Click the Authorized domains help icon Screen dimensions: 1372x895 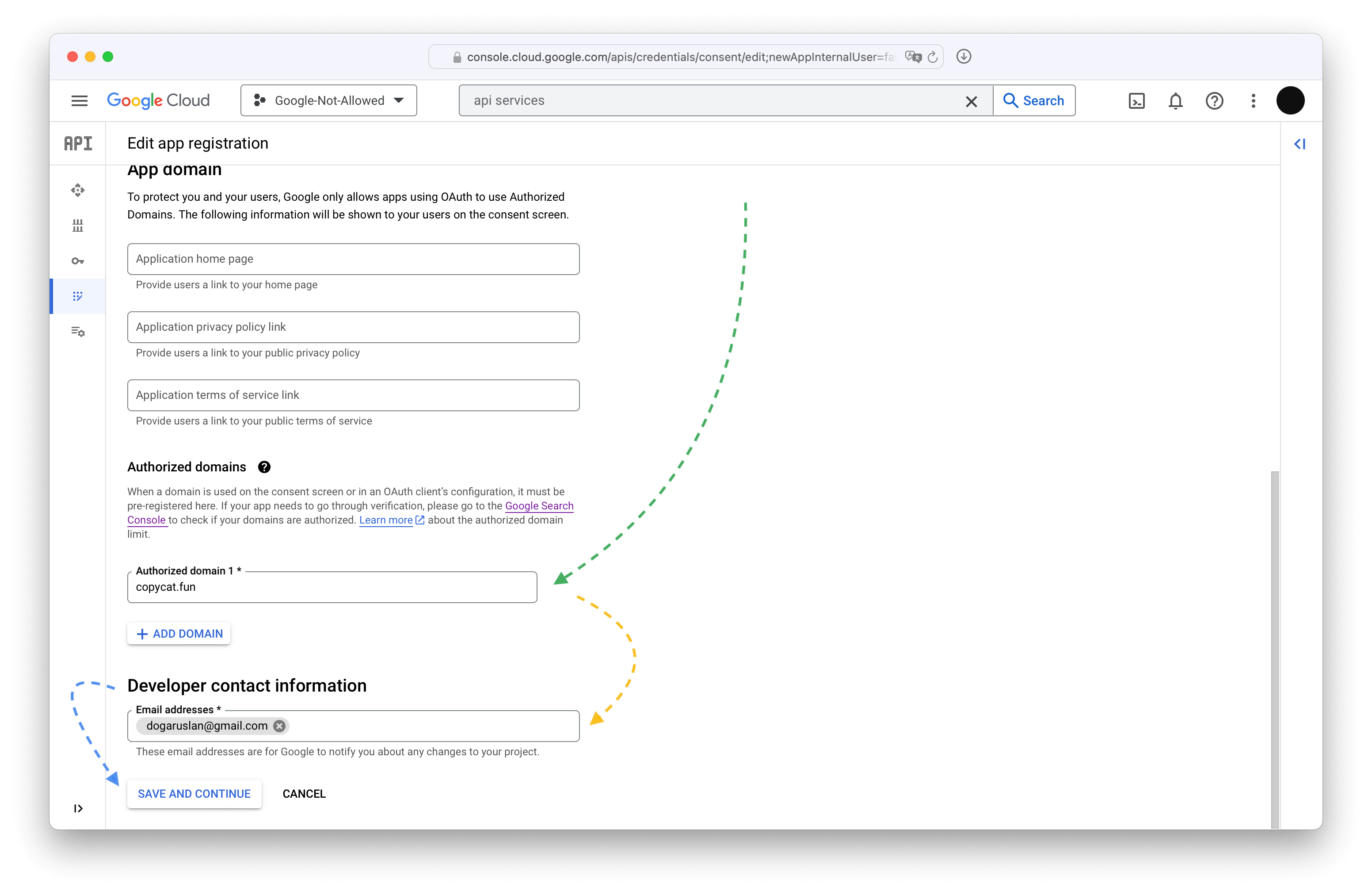(x=264, y=467)
